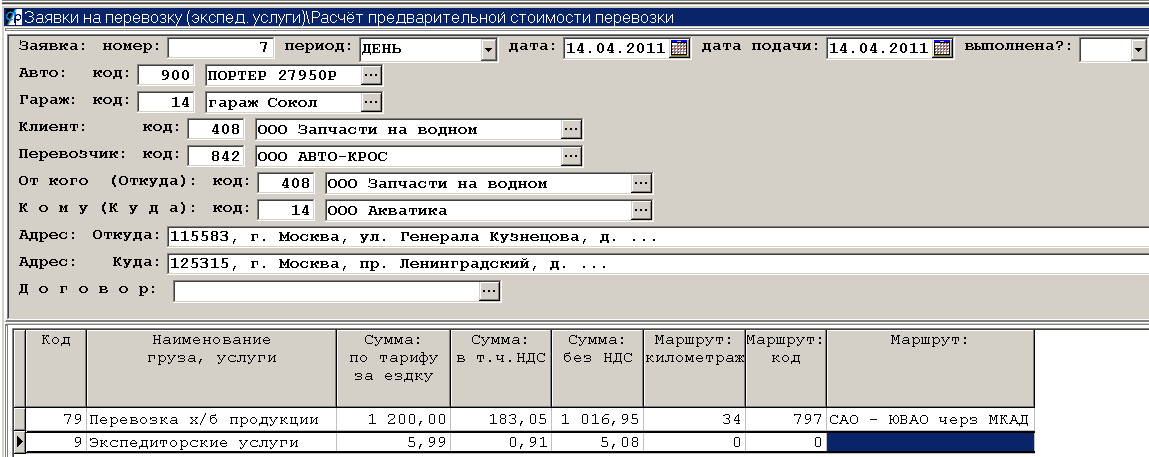Open lookup for перевозчик ООО АВТО-КРОС

click(x=571, y=156)
